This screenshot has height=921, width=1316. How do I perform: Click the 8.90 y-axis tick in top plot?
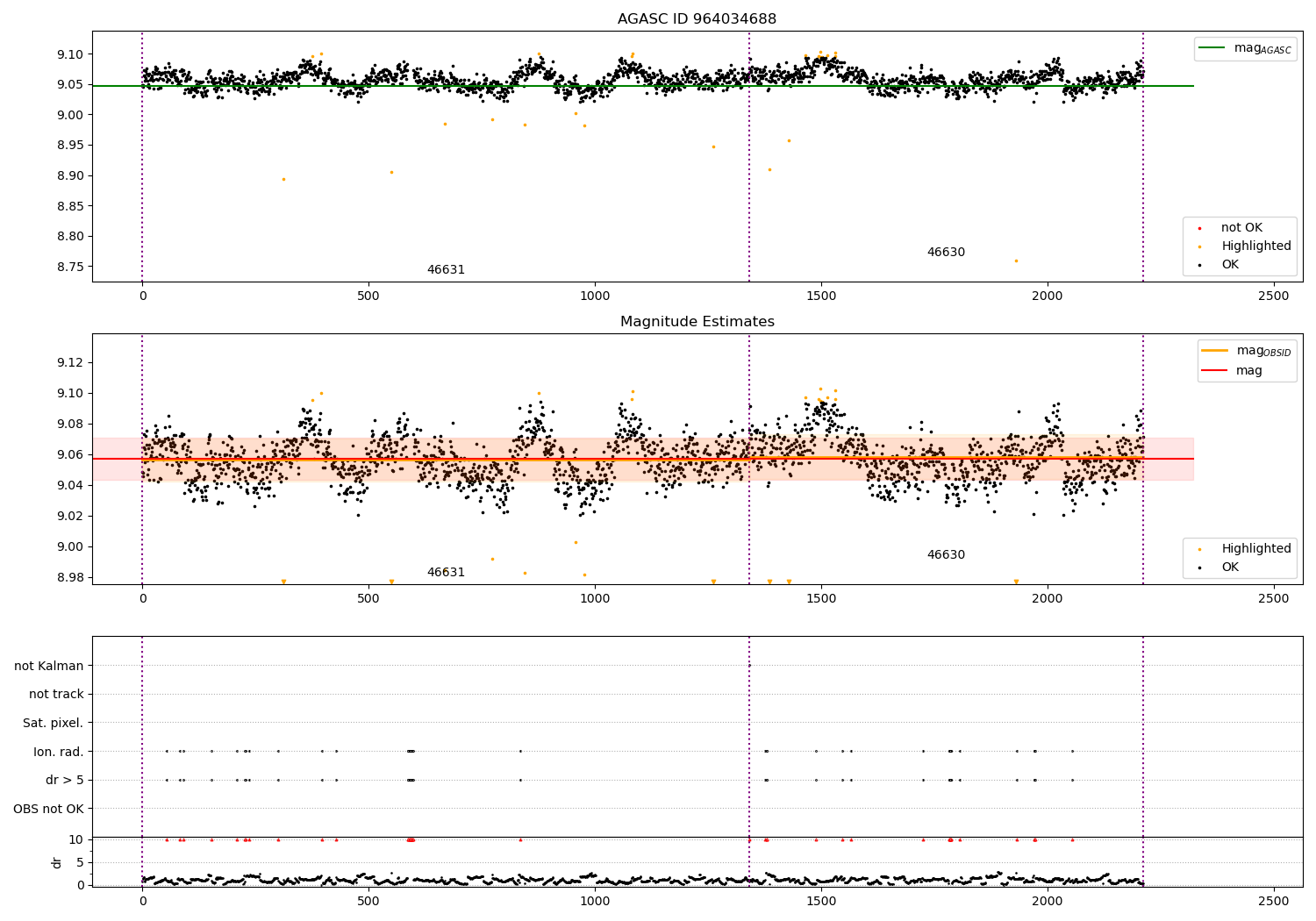tap(70, 176)
